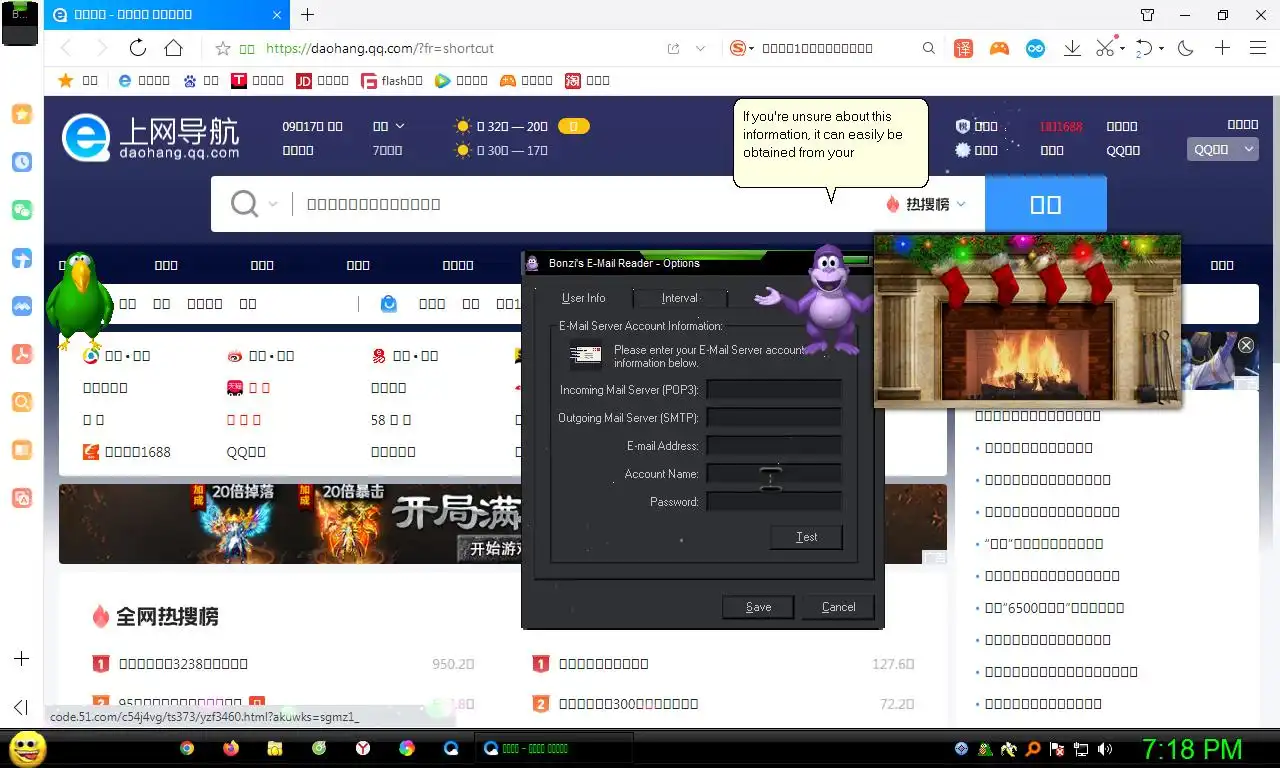Open the red T bookmark in bookmarks bar
The width and height of the screenshot is (1280, 768).
point(258,80)
